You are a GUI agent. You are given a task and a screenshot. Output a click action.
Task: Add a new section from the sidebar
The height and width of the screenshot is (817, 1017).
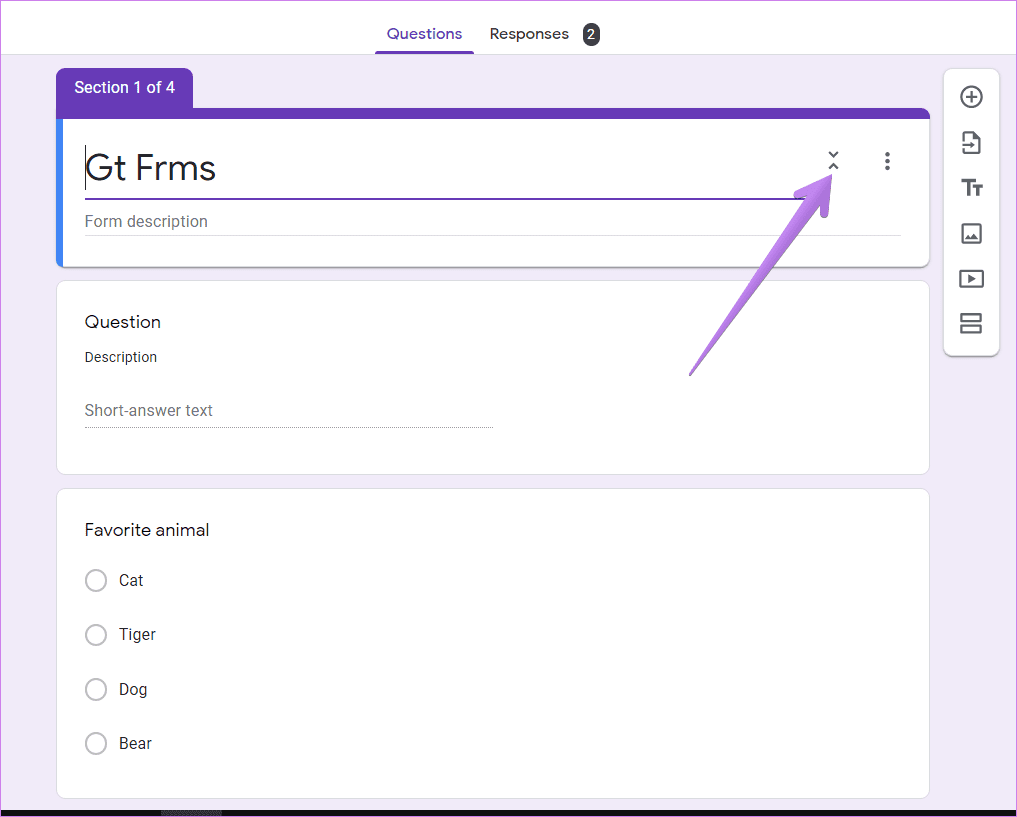click(x=971, y=324)
